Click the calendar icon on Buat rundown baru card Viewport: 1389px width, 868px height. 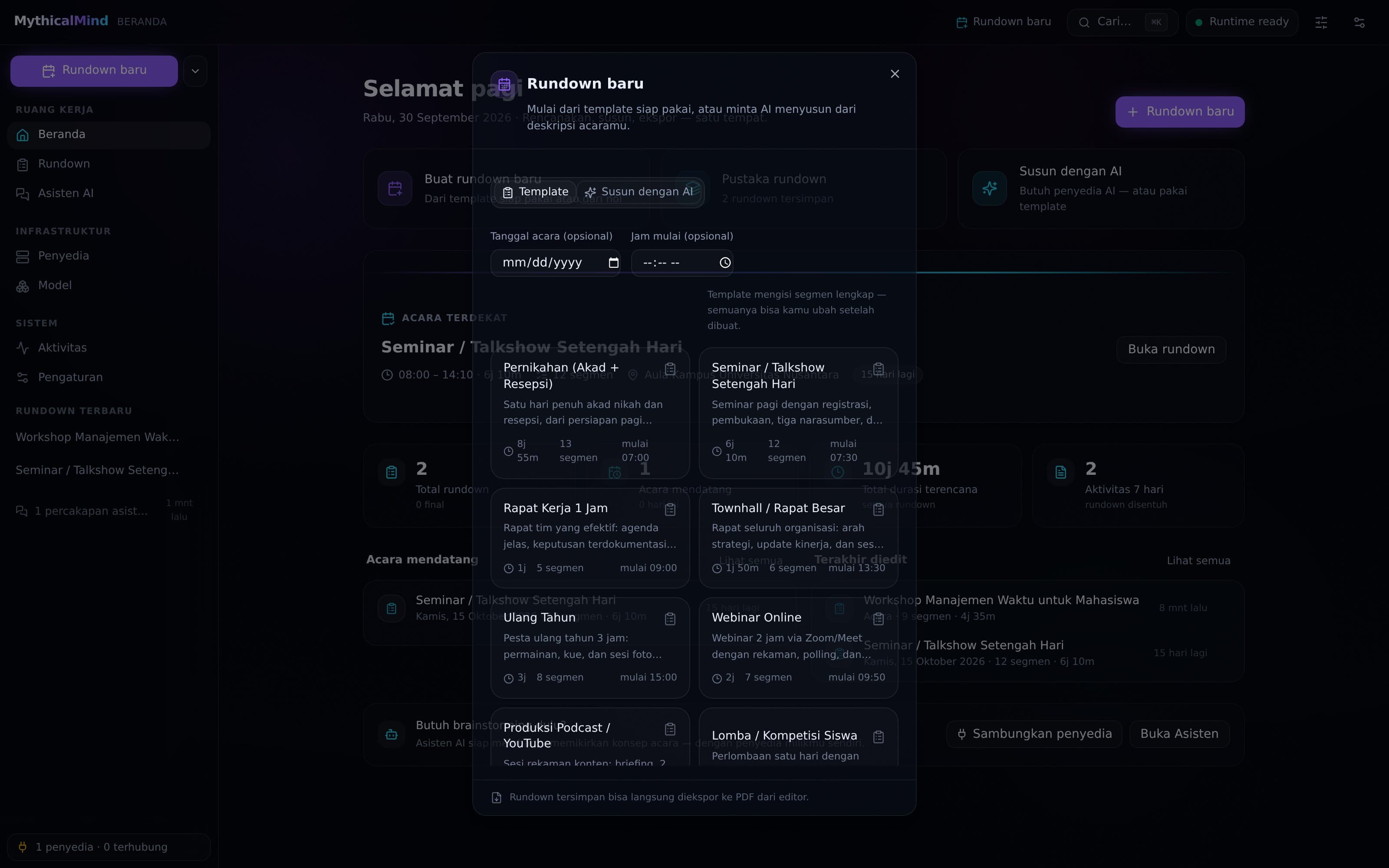pyautogui.click(x=395, y=188)
